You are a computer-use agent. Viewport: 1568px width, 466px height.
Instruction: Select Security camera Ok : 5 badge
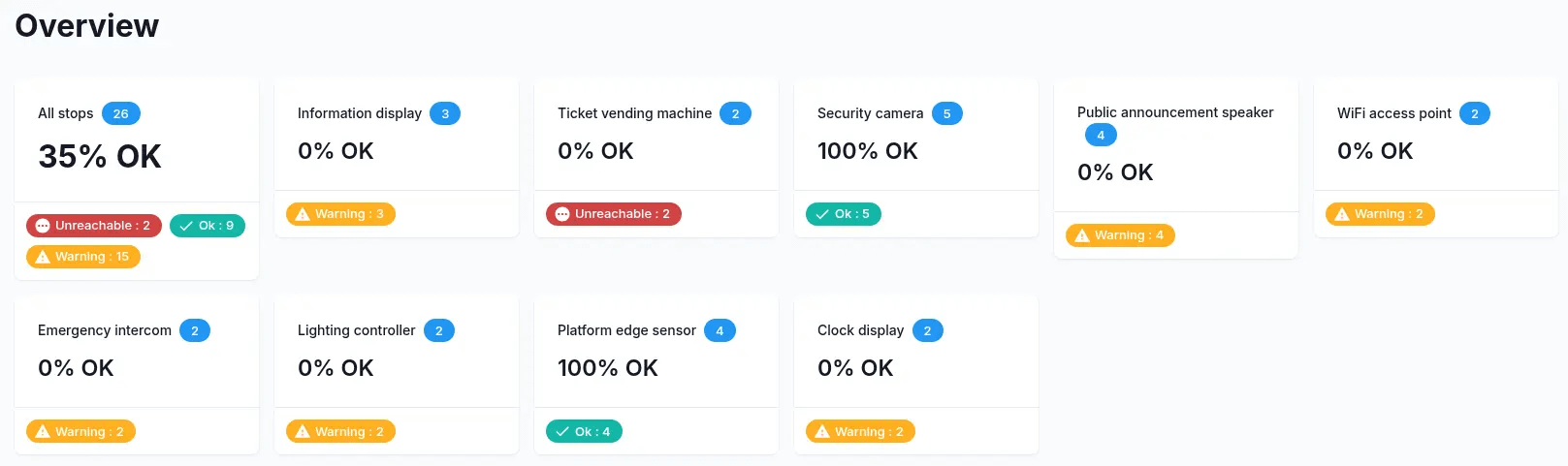(x=844, y=214)
